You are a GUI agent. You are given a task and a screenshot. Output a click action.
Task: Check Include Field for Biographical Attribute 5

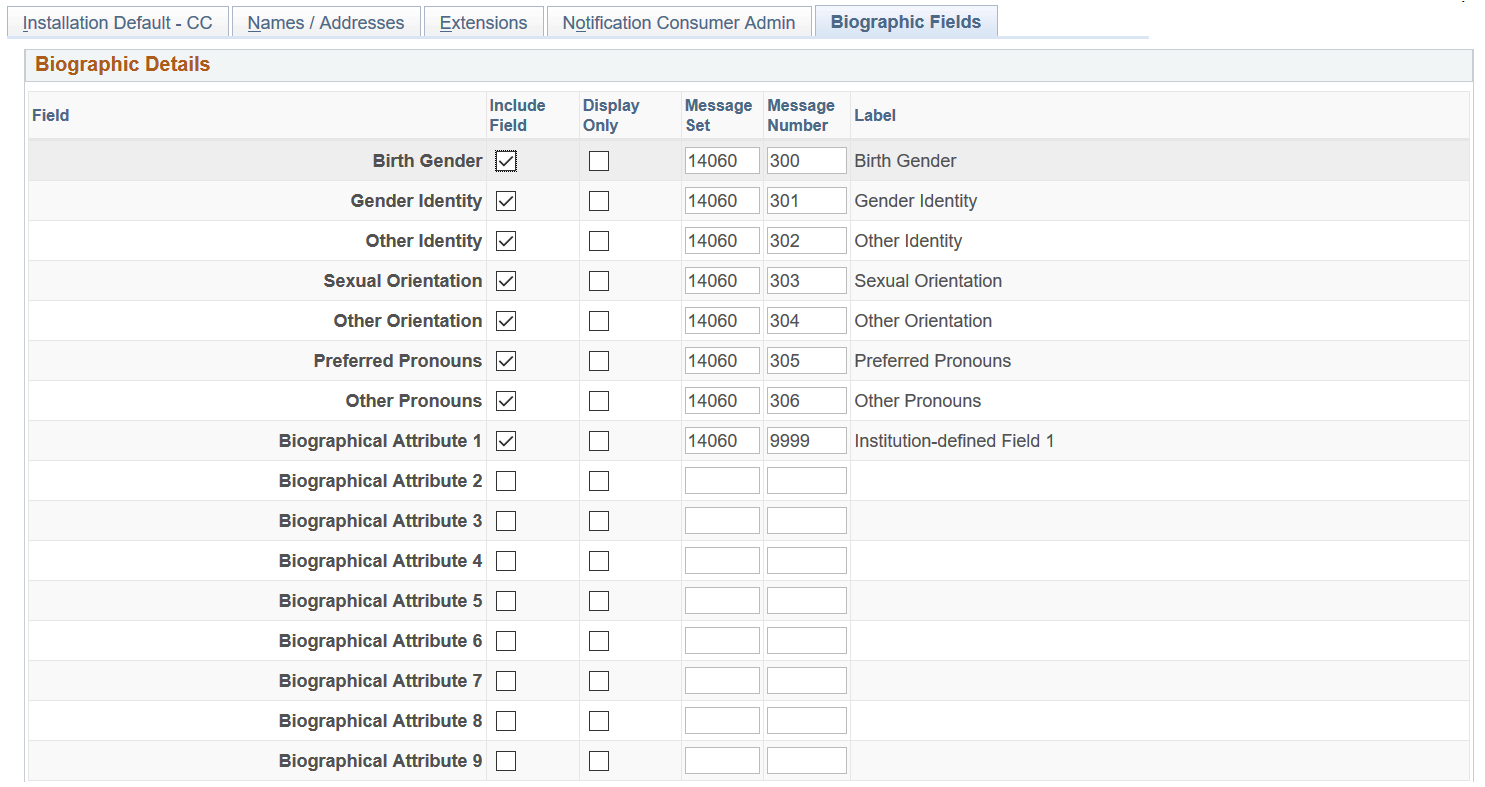tap(506, 601)
